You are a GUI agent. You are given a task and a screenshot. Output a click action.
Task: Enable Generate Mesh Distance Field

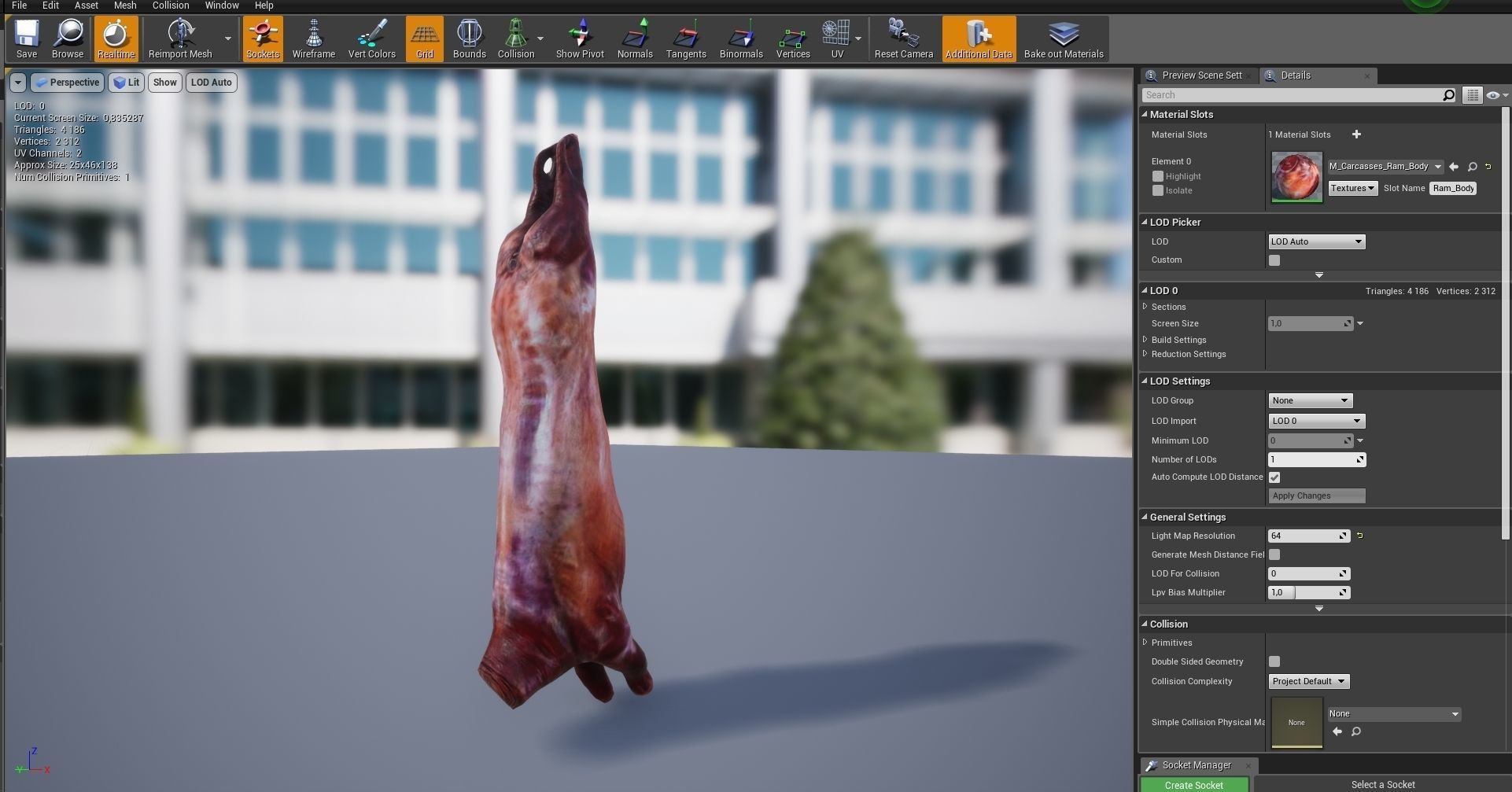click(1274, 554)
